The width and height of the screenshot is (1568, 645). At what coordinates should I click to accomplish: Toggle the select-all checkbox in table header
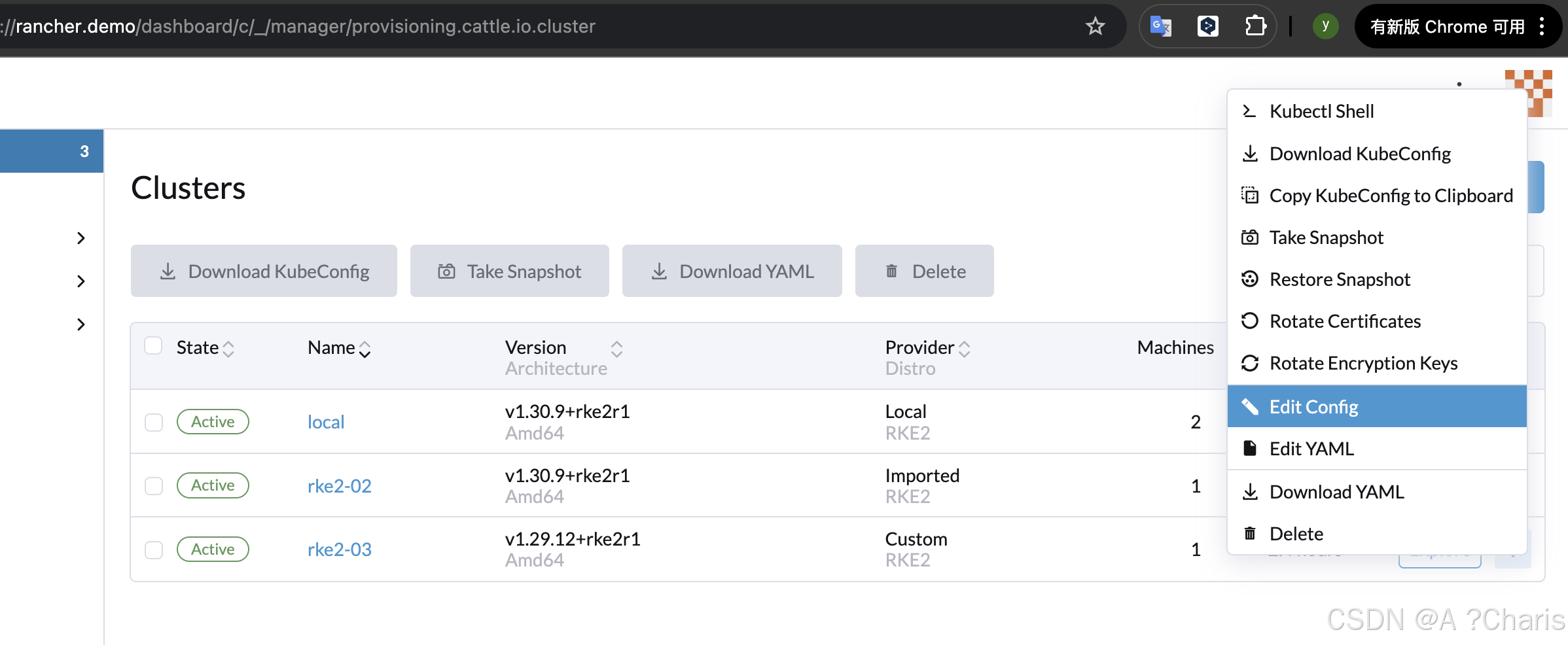point(153,345)
